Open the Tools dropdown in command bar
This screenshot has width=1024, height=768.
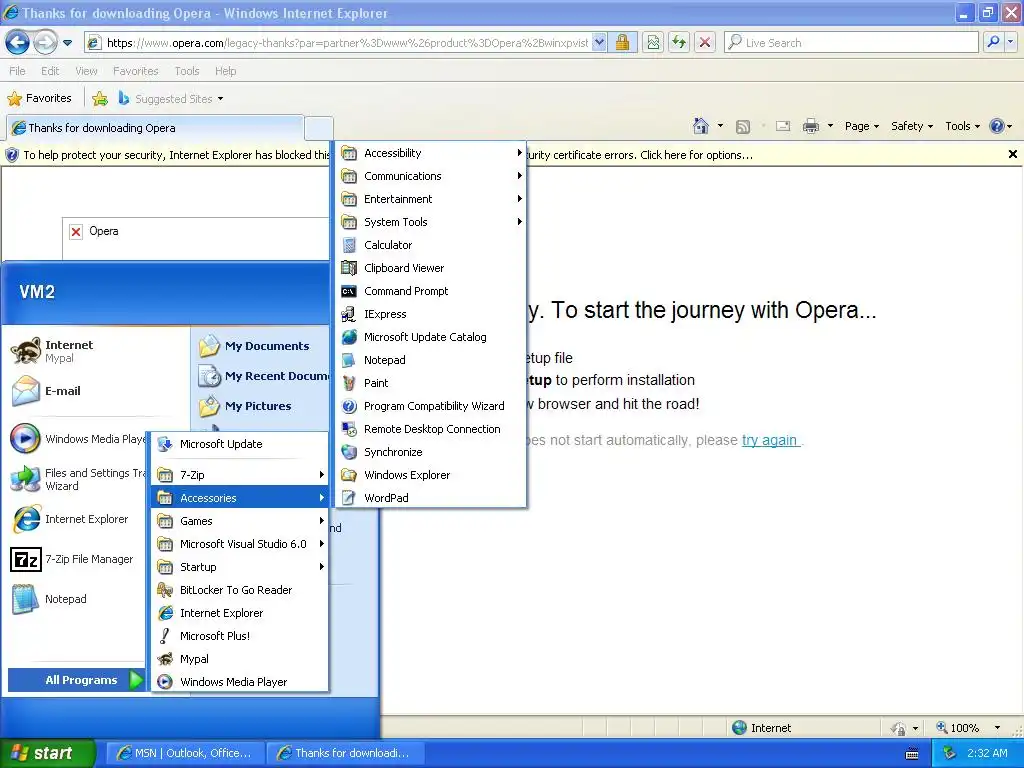click(x=962, y=126)
